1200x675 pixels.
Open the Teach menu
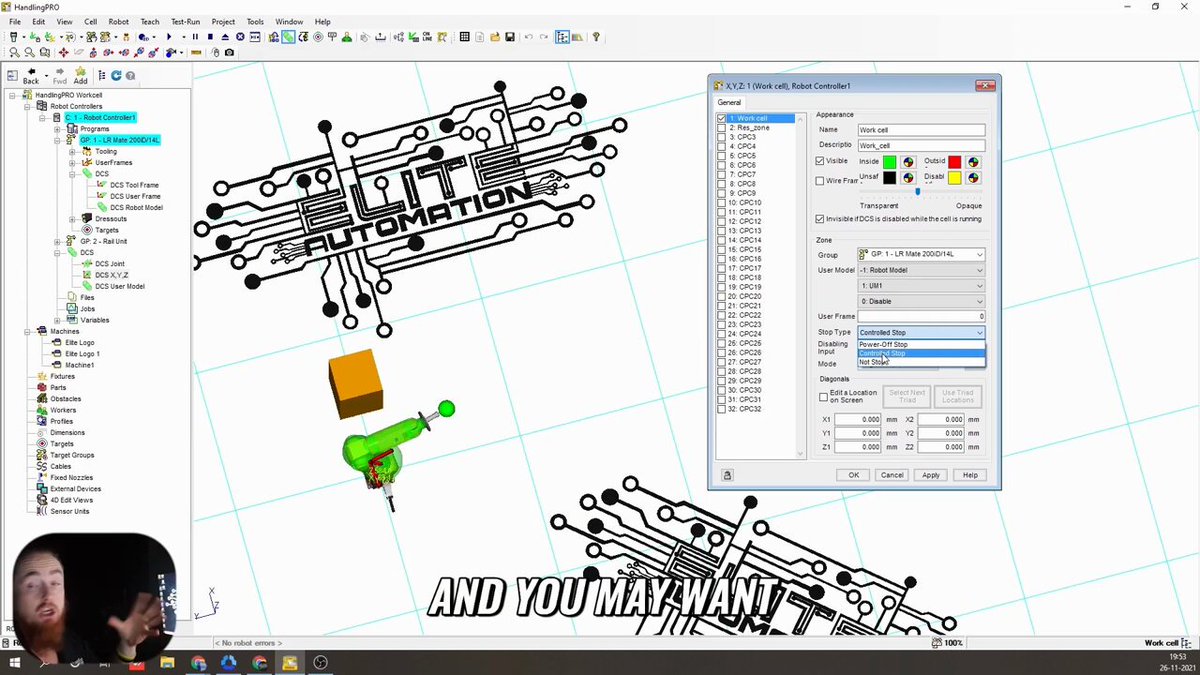click(150, 21)
